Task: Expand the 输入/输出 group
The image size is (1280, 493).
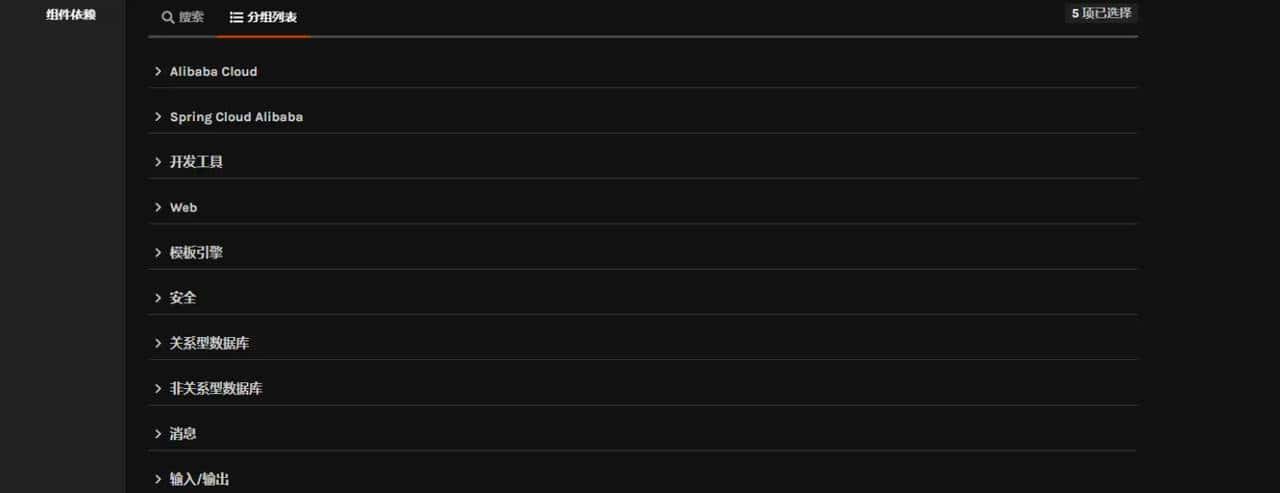Action: [199, 479]
